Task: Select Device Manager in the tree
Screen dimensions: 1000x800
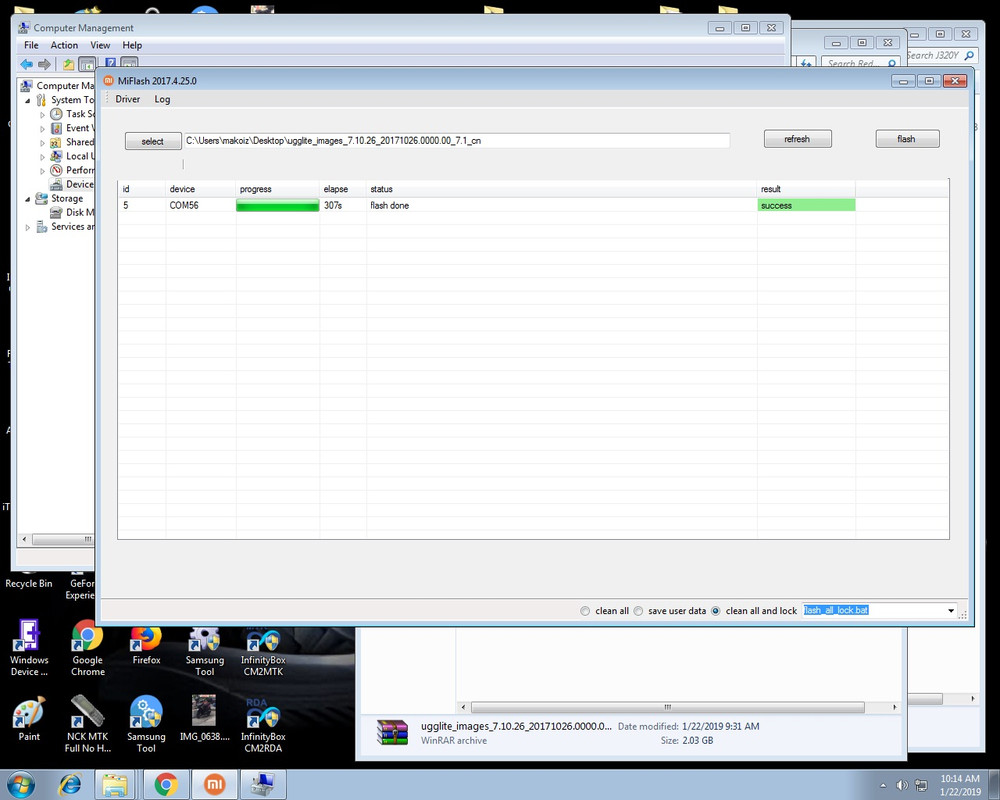Action: 79,184
